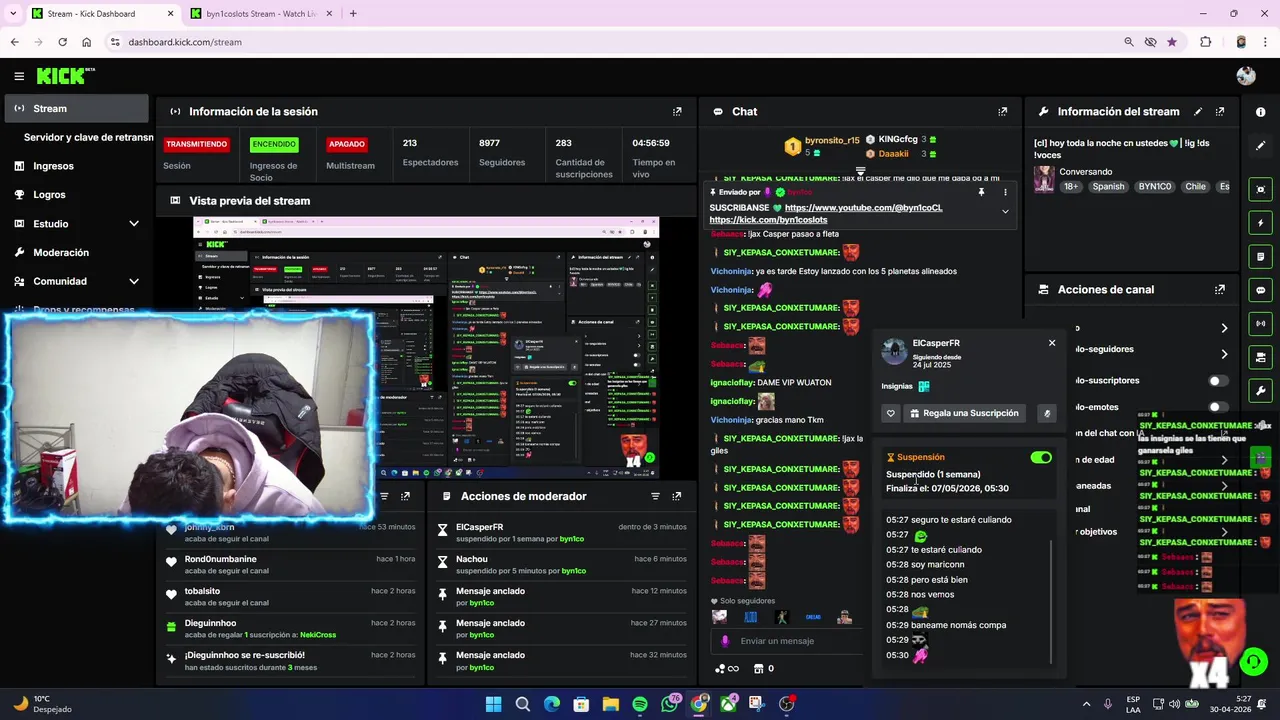Image resolution: width=1280 pixels, height=720 pixels.
Task: Click the user card message history scrollbar
Action: pos(1051,600)
